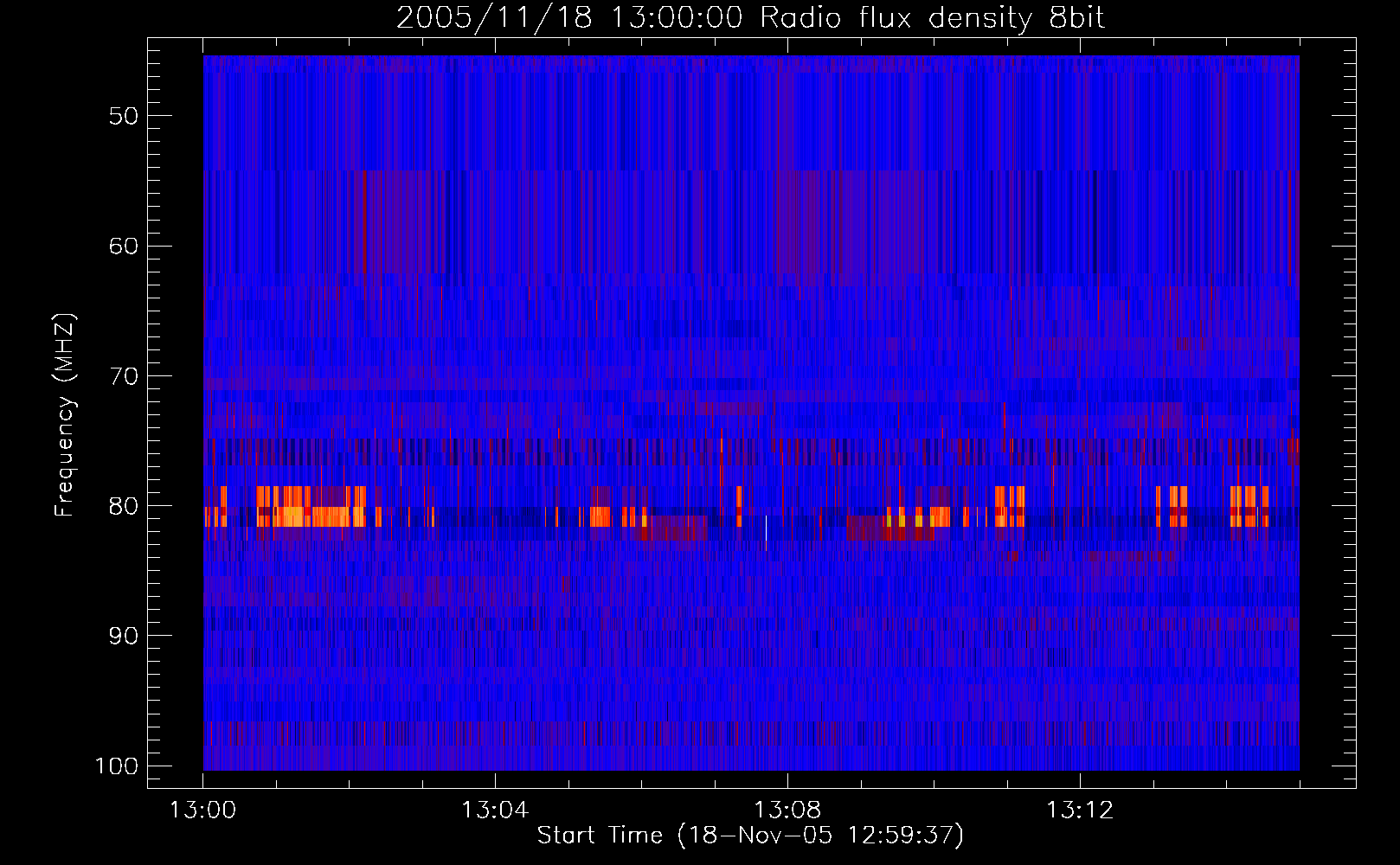Select the 60 frequency tick label
This screenshot has height=865, width=1400.
tap(124, 246)
